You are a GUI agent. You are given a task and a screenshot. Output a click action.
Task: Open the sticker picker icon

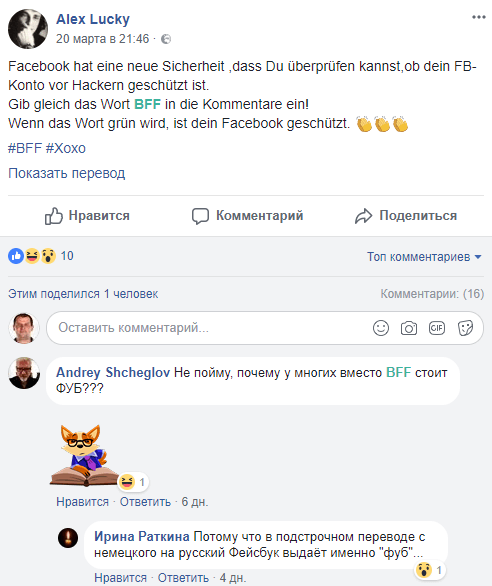click(x=465, y=328)
